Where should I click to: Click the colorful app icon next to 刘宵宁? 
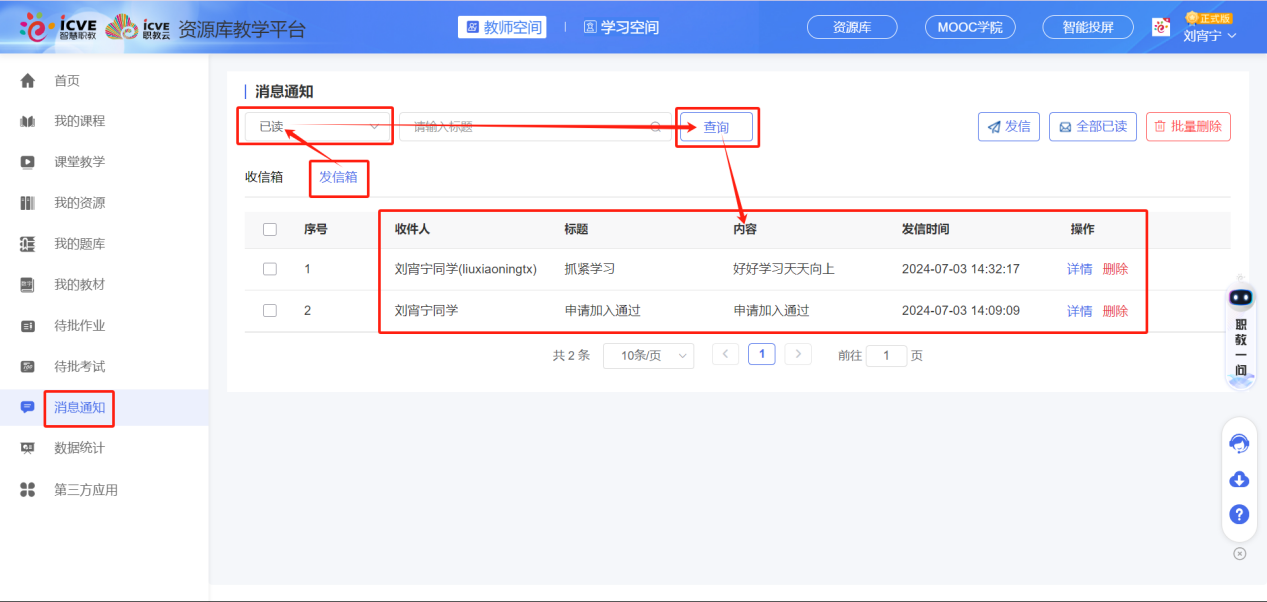pyautogui.click(x=1160, y=27)
